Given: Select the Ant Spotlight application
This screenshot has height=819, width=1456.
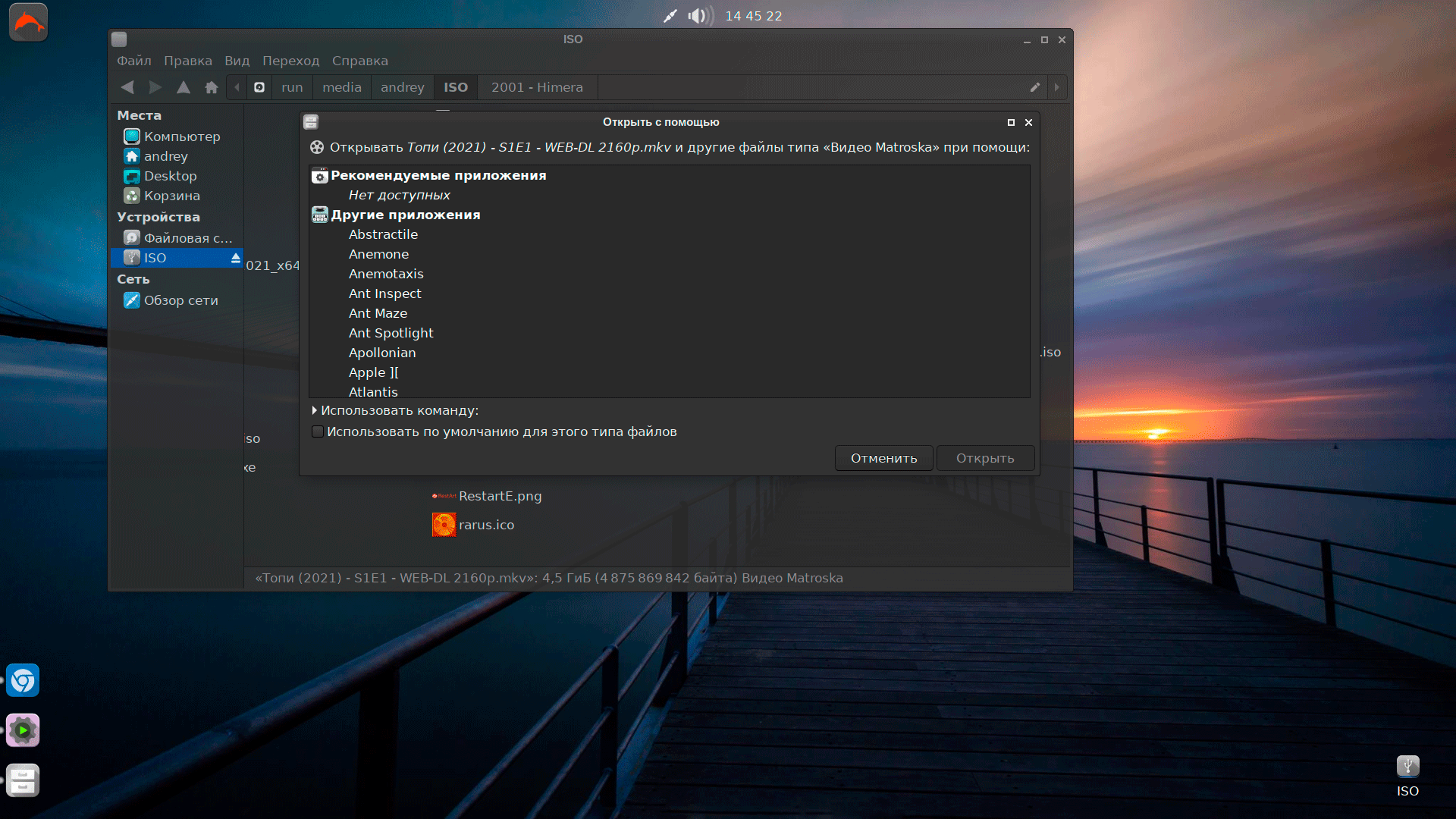Looking at the screenshot, I should coord(391,333).
